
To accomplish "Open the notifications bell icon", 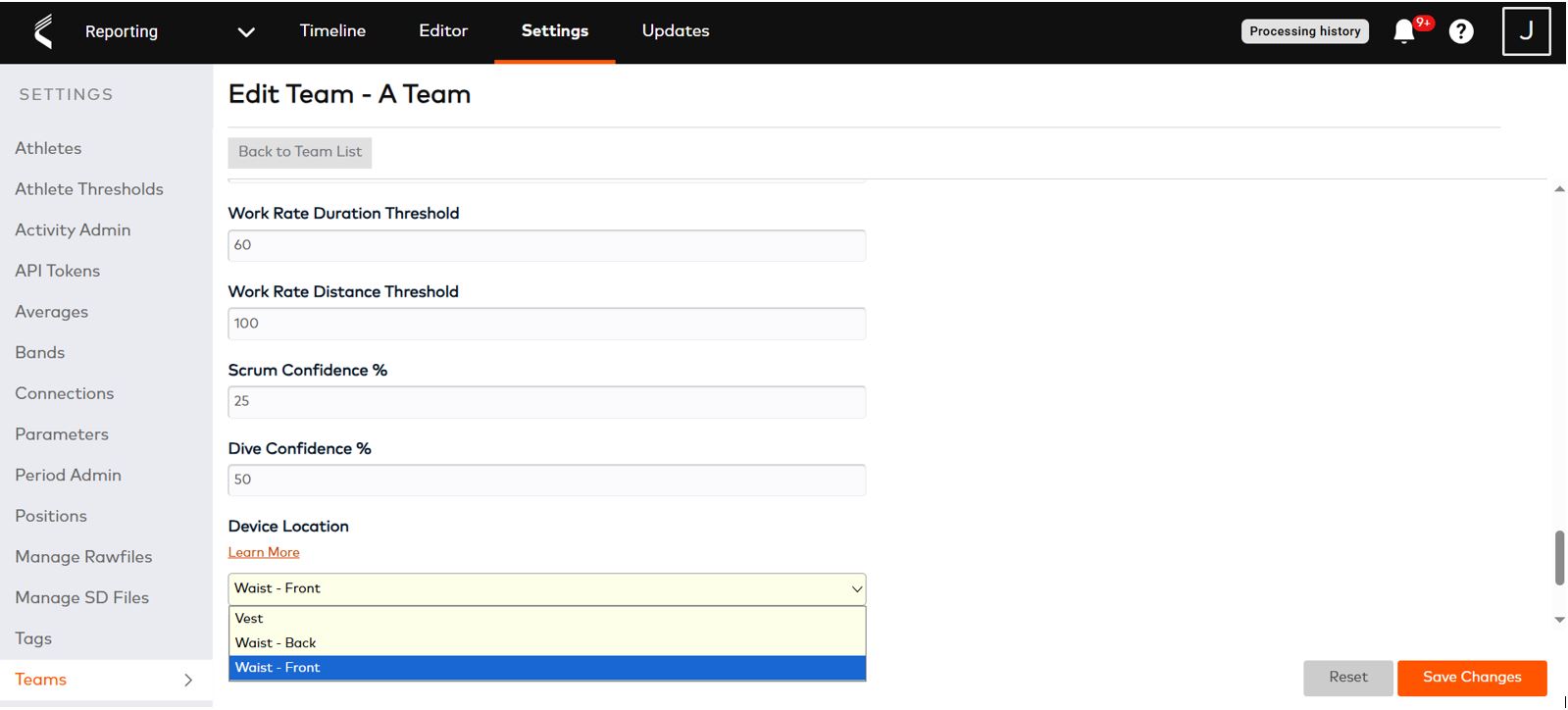I will (x=1404, y=31).
